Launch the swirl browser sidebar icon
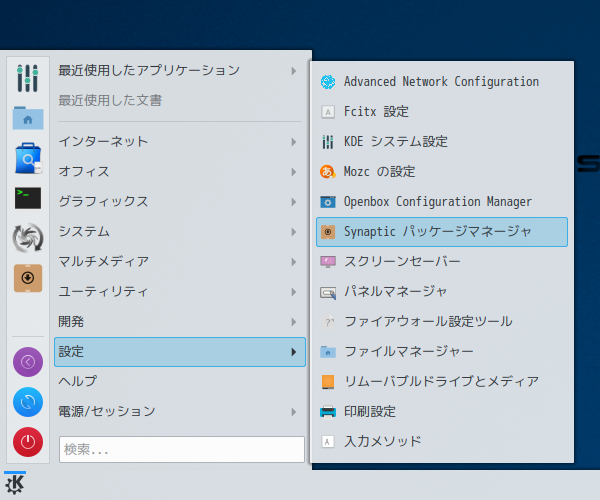 28,238
